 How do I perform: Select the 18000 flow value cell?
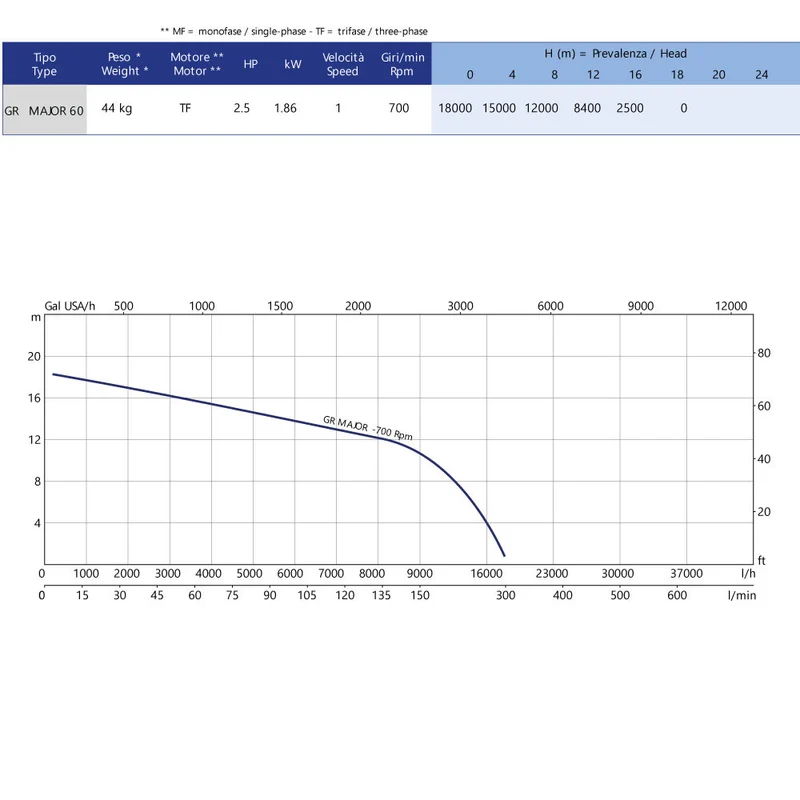tap(455, 108)
